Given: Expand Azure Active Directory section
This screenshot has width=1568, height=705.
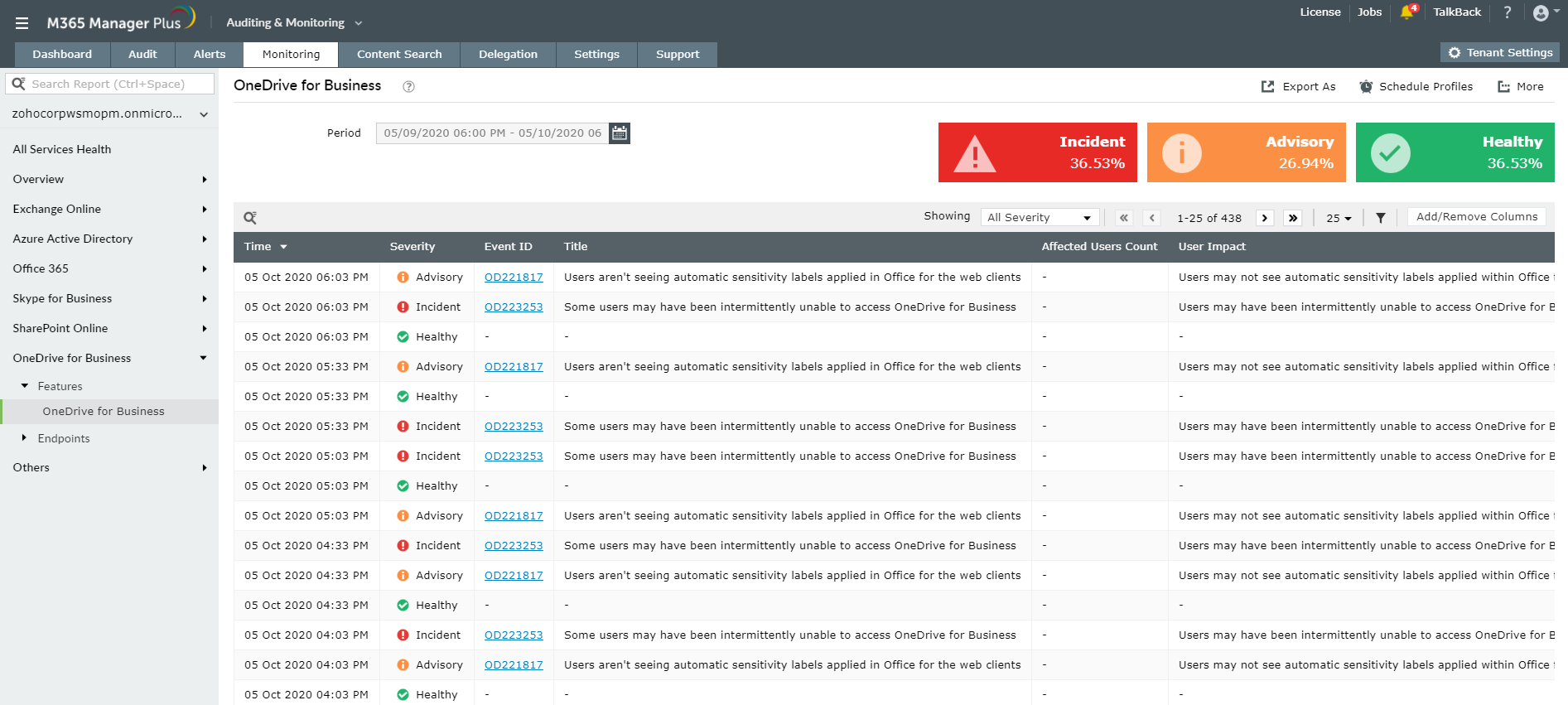Looking at the screenshot, I should click(109, 239).
